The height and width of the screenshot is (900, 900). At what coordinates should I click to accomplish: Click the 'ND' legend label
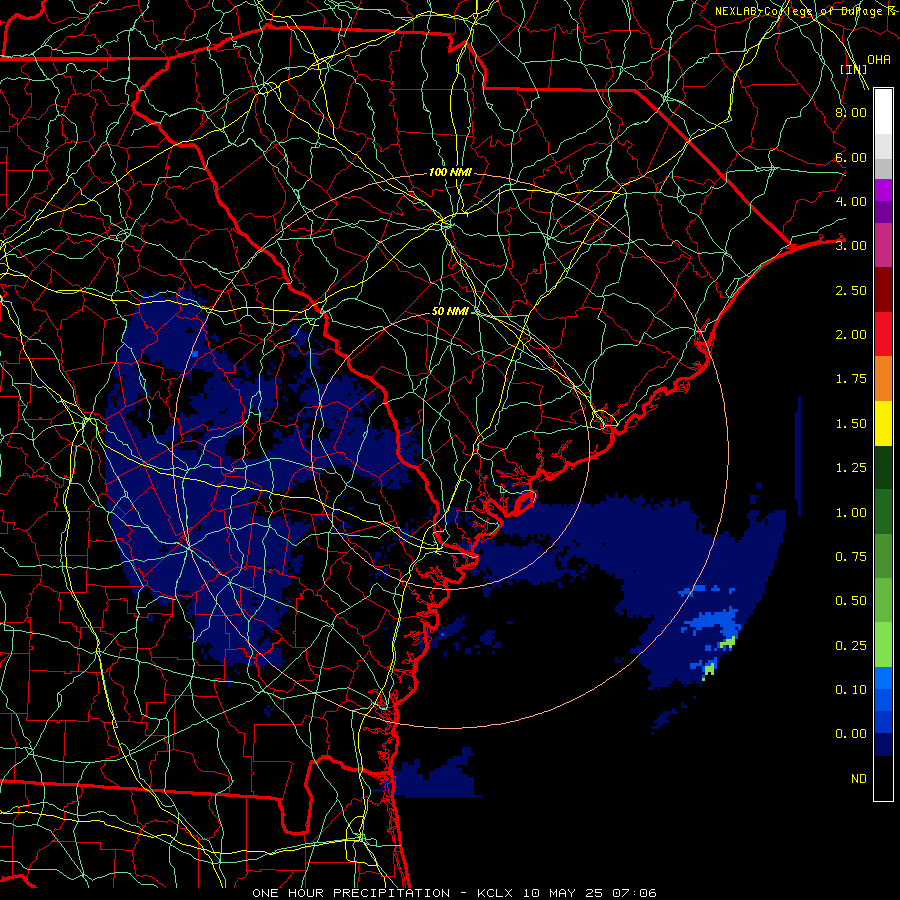point(859,779)
